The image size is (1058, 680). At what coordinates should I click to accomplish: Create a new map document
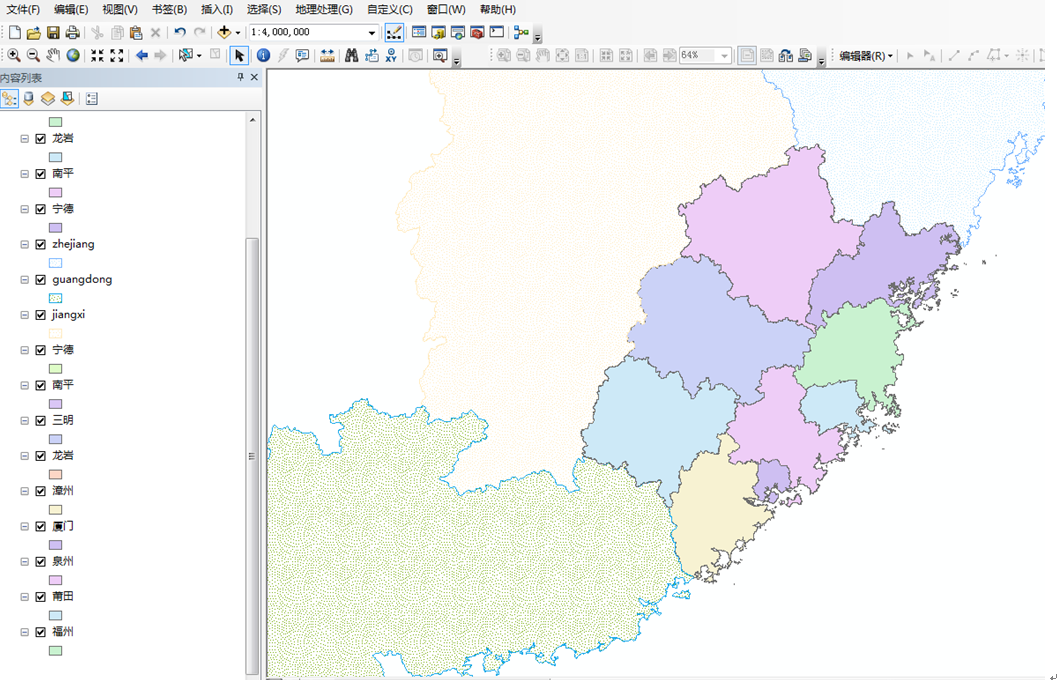point(14,32)
